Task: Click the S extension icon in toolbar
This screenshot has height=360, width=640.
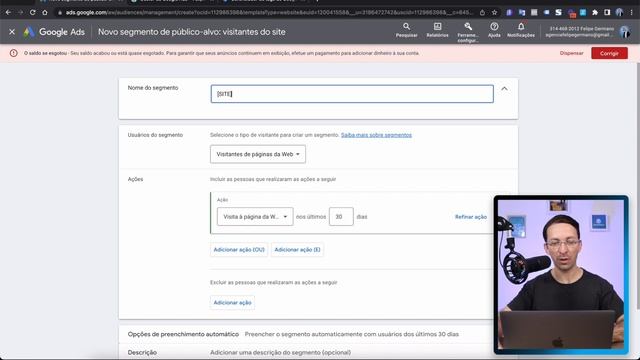Action: click(x=558, y=13)
